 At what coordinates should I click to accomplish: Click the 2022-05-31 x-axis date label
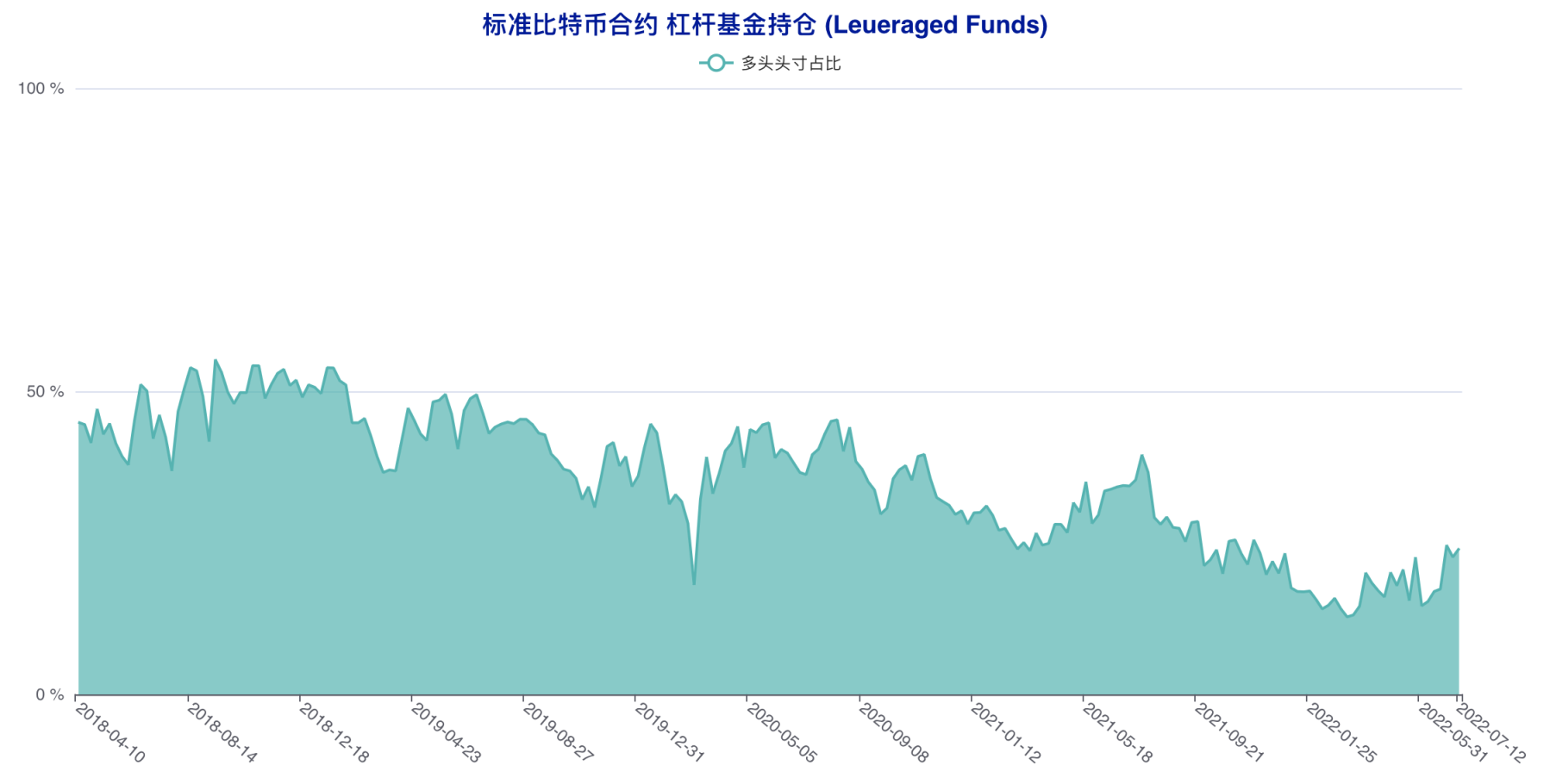click(1453, 733)
